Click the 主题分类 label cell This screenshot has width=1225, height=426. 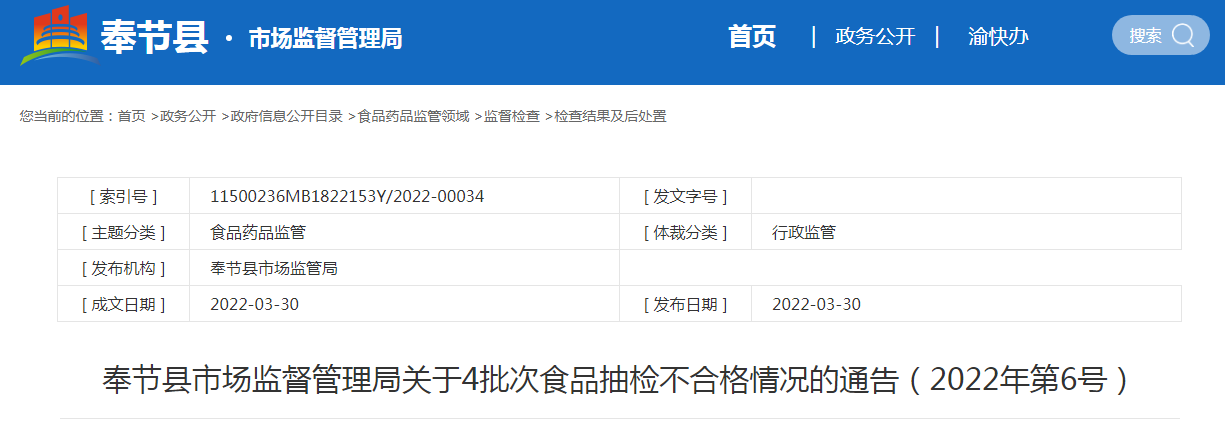(x=124, y=232)
